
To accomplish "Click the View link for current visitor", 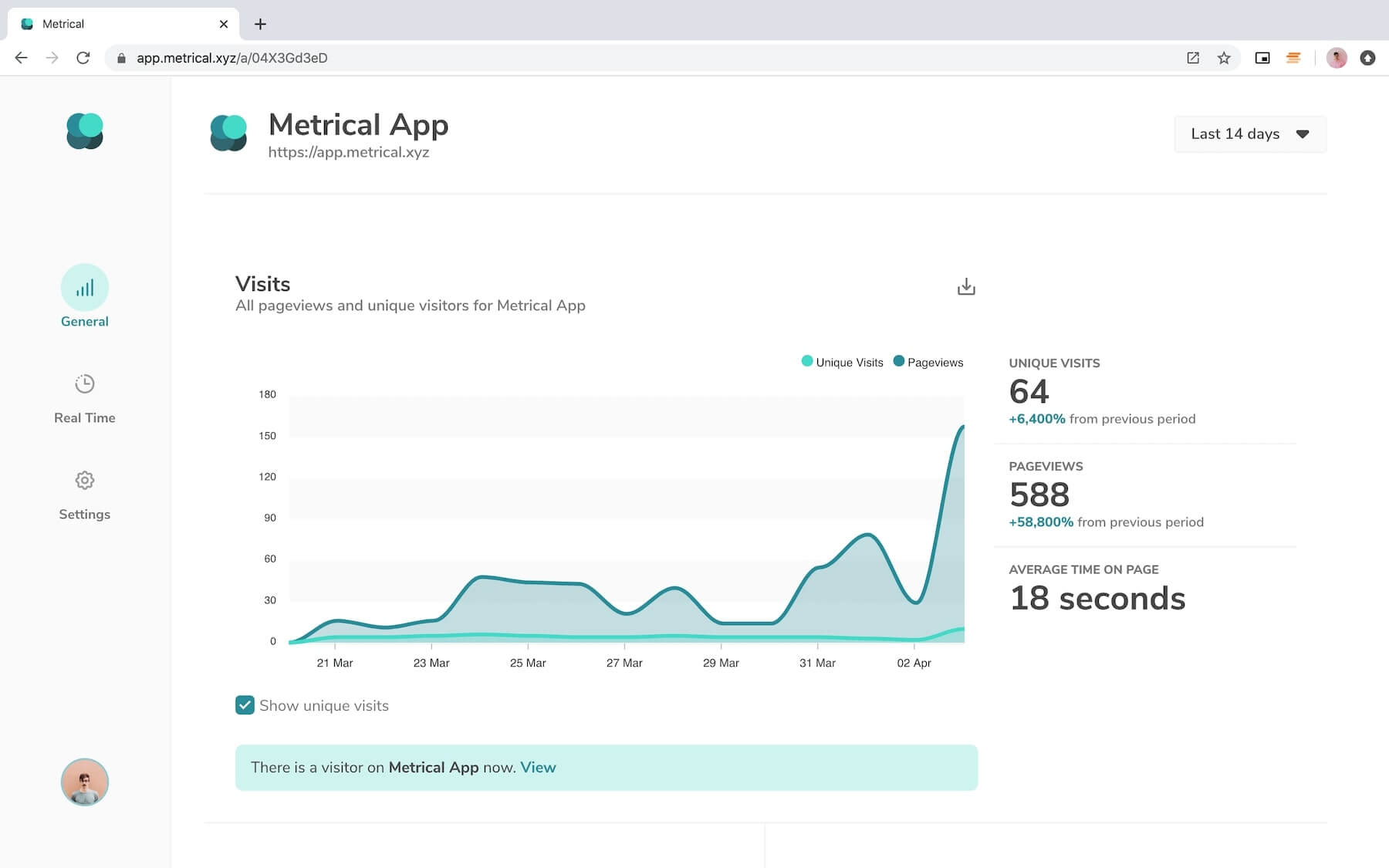I will pos(538,768).
